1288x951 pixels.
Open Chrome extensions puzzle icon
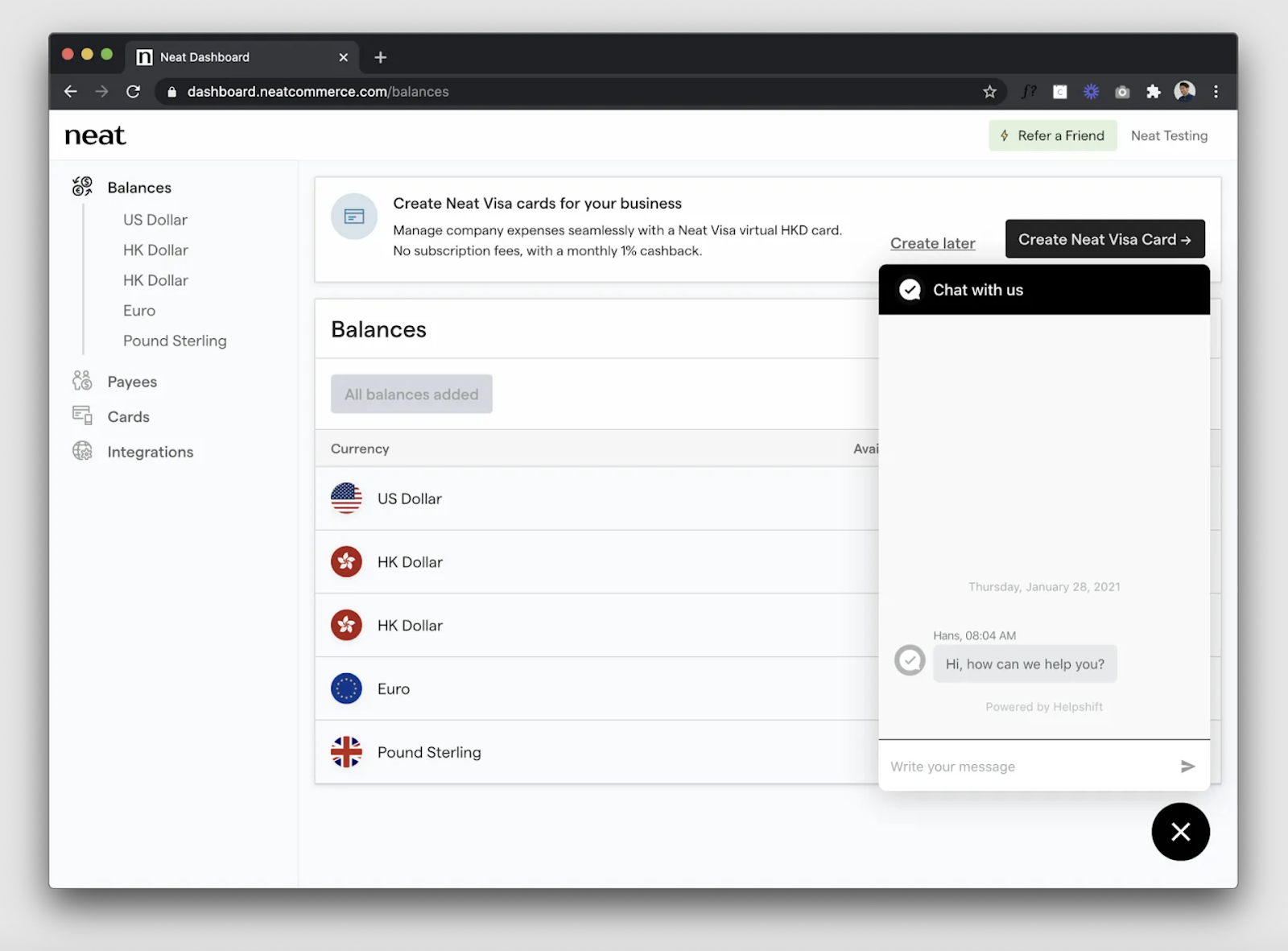[x=1154, y=92]
